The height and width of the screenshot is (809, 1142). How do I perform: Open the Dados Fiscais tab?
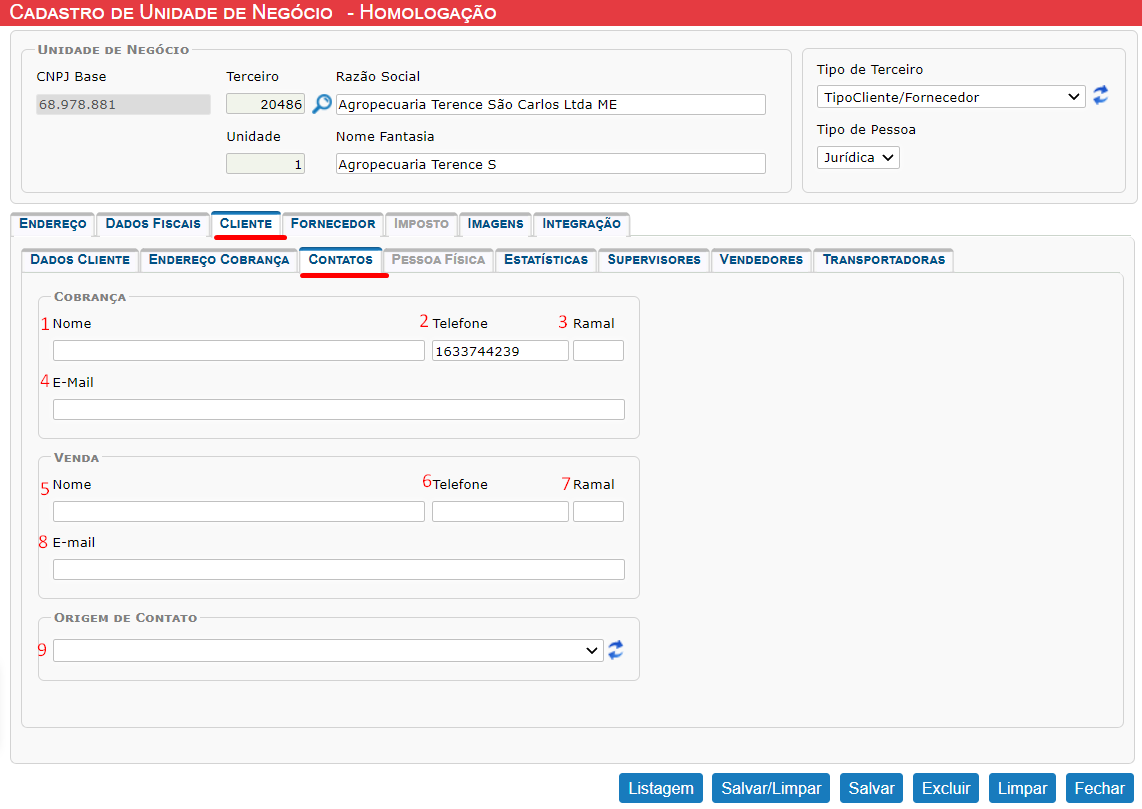tap(153, 224)
